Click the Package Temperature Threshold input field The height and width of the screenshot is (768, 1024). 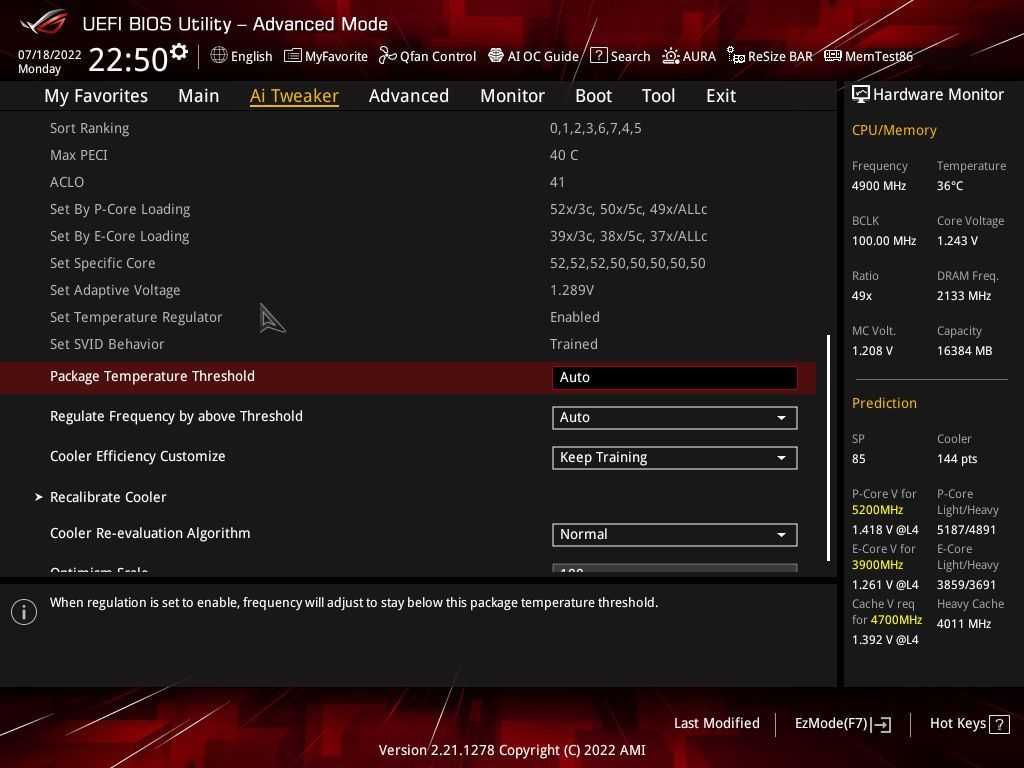pos(675,377)
